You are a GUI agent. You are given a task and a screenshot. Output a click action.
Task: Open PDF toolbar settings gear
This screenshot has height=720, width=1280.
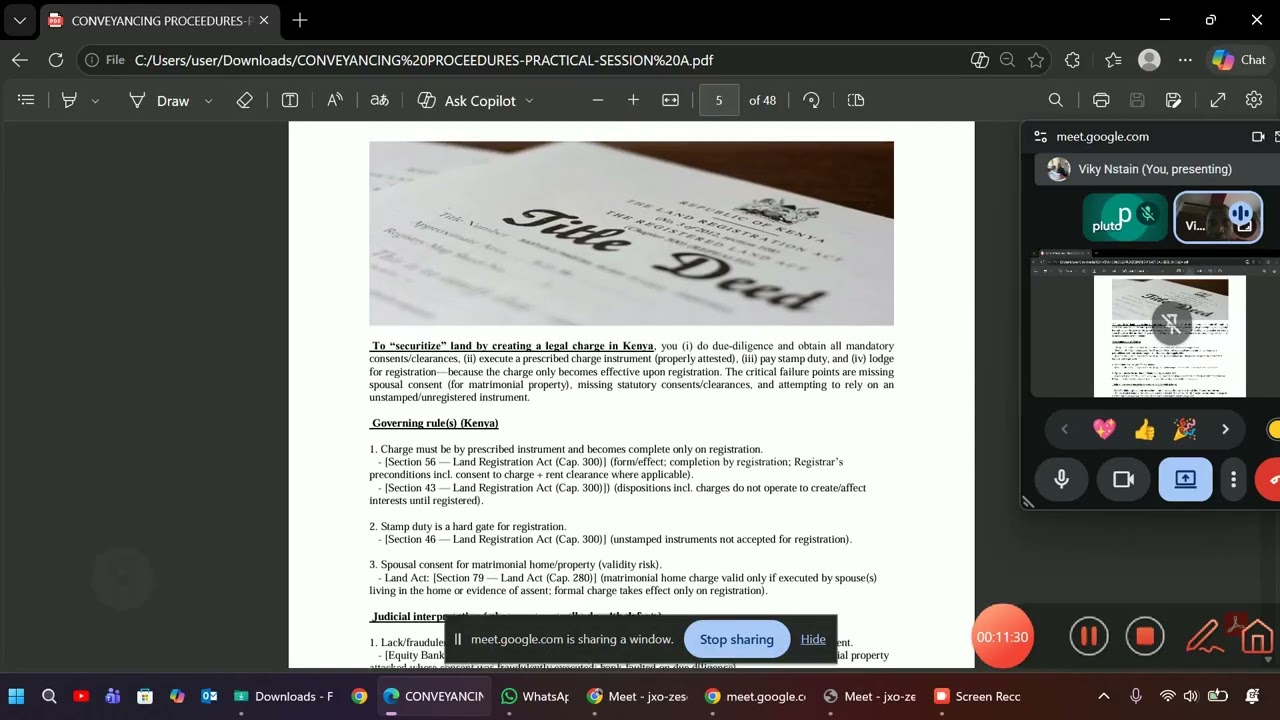click(x=1254, y=100)
